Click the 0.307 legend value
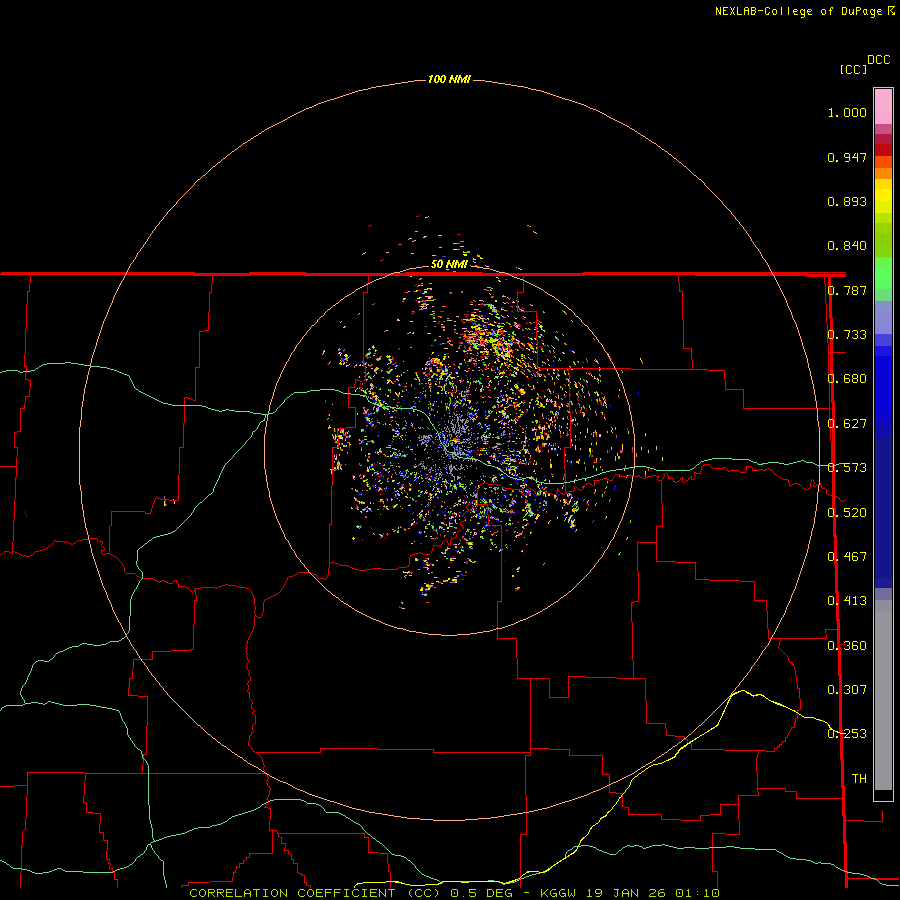This screenshot has height=900, width=900. pos(847,690)
